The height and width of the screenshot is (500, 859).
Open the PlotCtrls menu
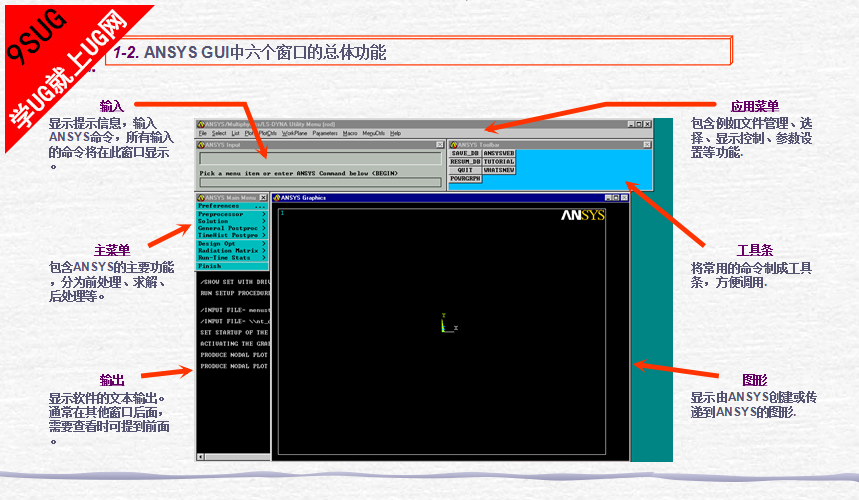click(268, 133)
